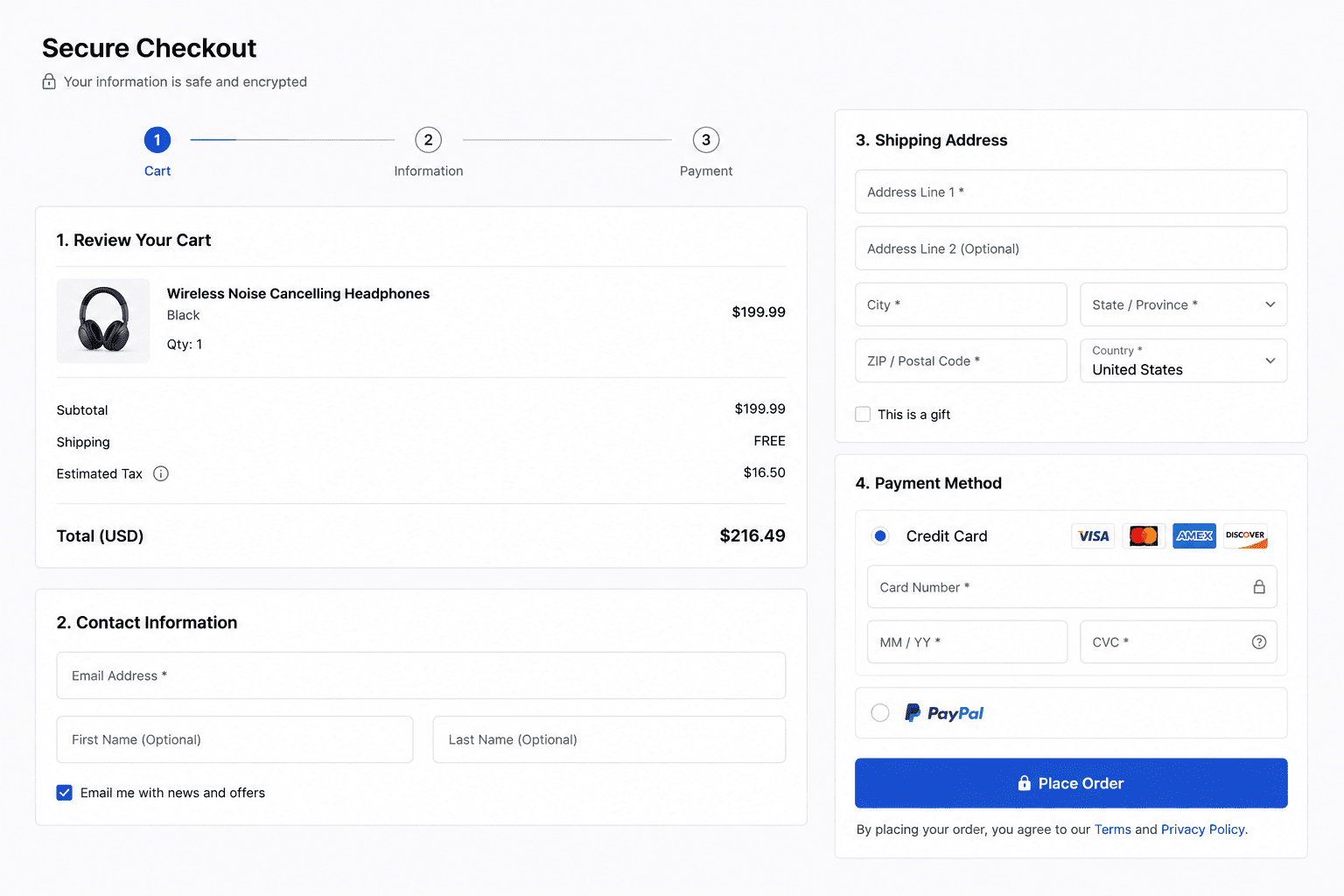Click the lock icon beside safe and encrypted
Screen dimensions: 1344x896
tap(49, 81)
